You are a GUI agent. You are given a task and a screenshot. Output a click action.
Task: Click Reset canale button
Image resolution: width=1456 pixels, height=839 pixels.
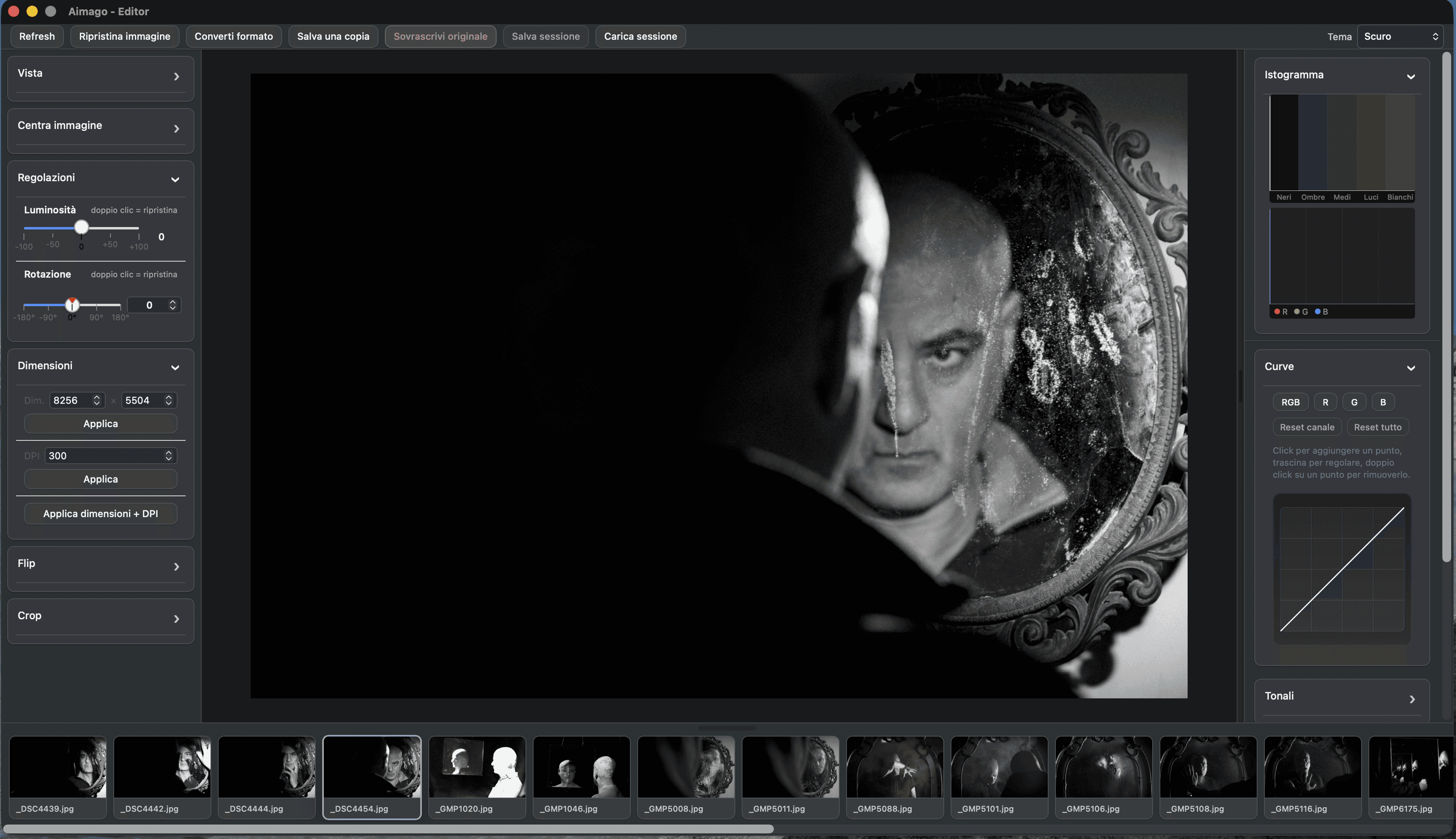point(1307,427)
